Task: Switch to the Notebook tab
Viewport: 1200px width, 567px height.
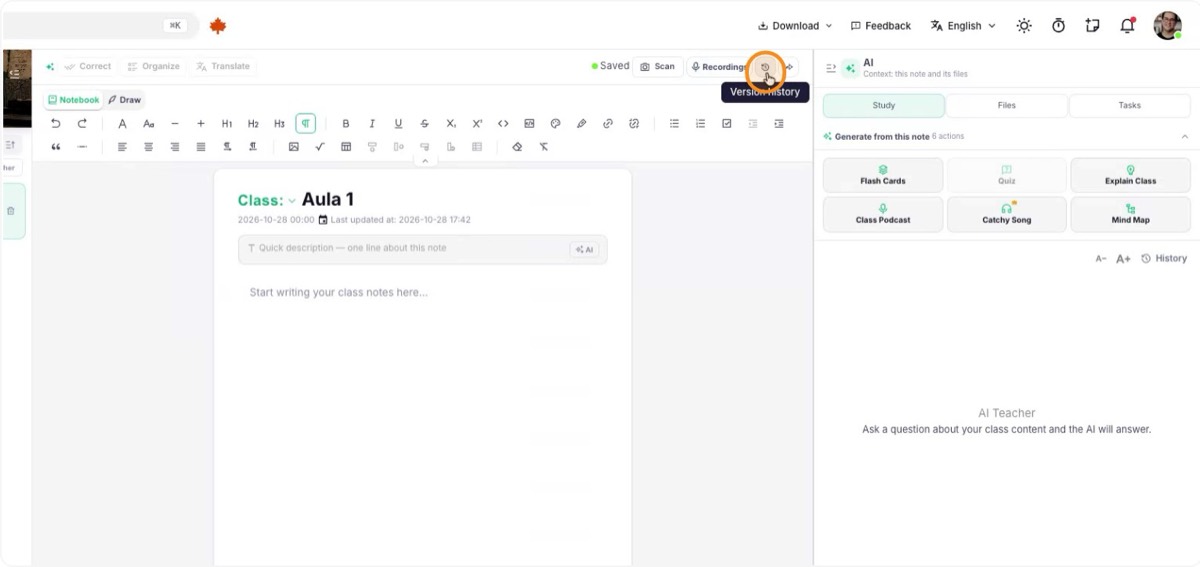Action: (x=74, y=100)
